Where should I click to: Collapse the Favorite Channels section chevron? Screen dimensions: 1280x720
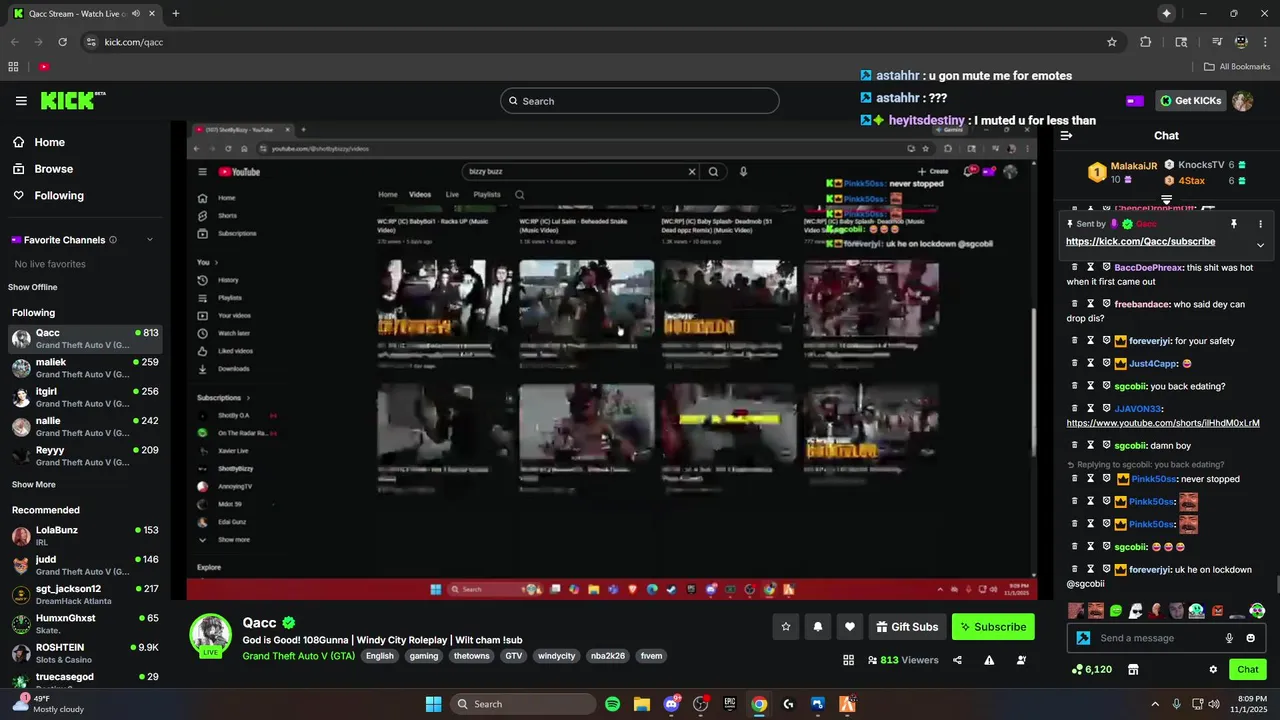point(150,240)
